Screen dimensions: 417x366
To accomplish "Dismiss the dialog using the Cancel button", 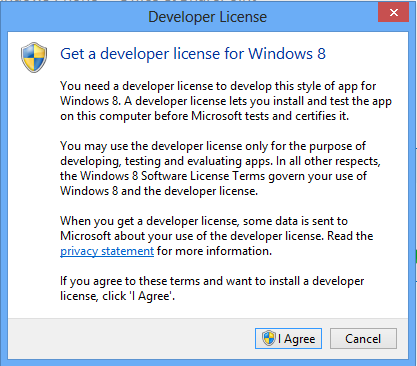I will (x=363, y=339).
